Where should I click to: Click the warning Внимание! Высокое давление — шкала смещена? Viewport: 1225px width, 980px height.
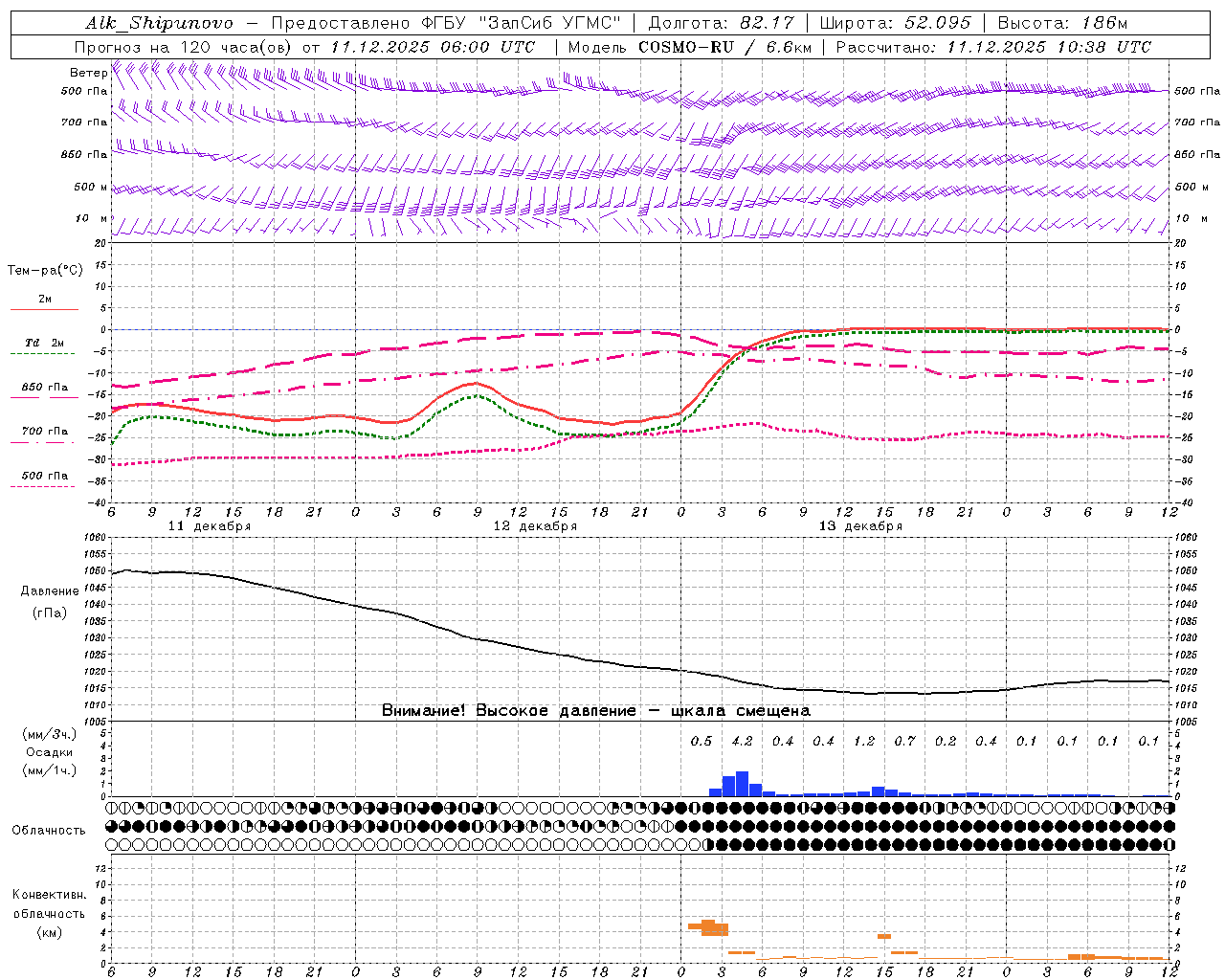(595, 711)
